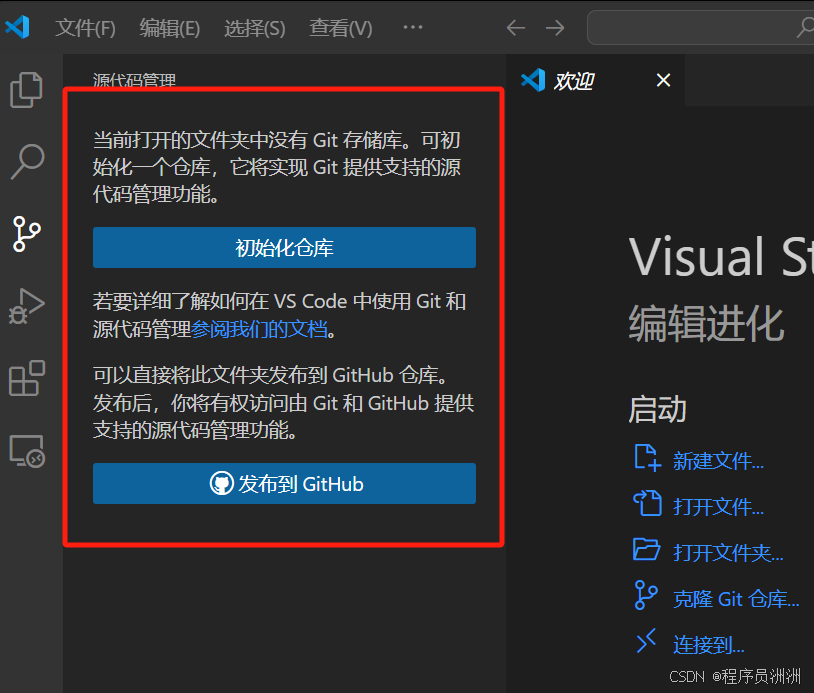Click the 发布到 GitHub button
The height and width of the screenshot is (693, 814).
pos(284,483)
